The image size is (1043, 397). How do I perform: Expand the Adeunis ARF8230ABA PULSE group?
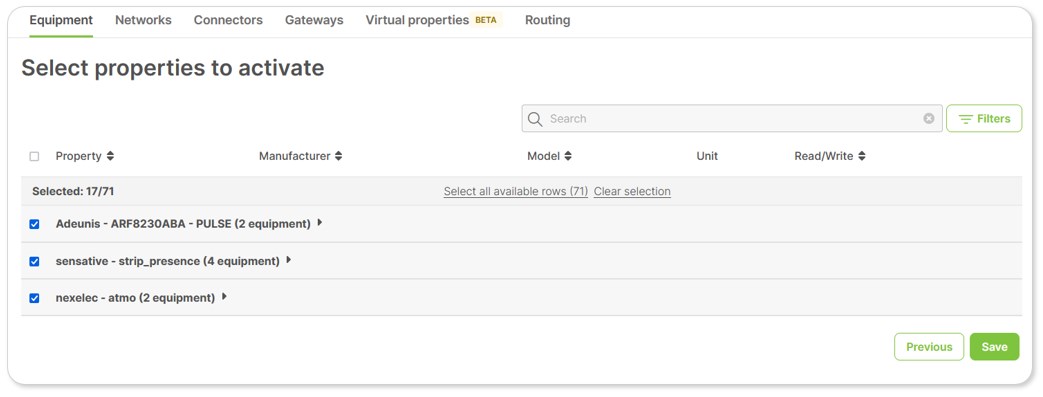point(320,223)
